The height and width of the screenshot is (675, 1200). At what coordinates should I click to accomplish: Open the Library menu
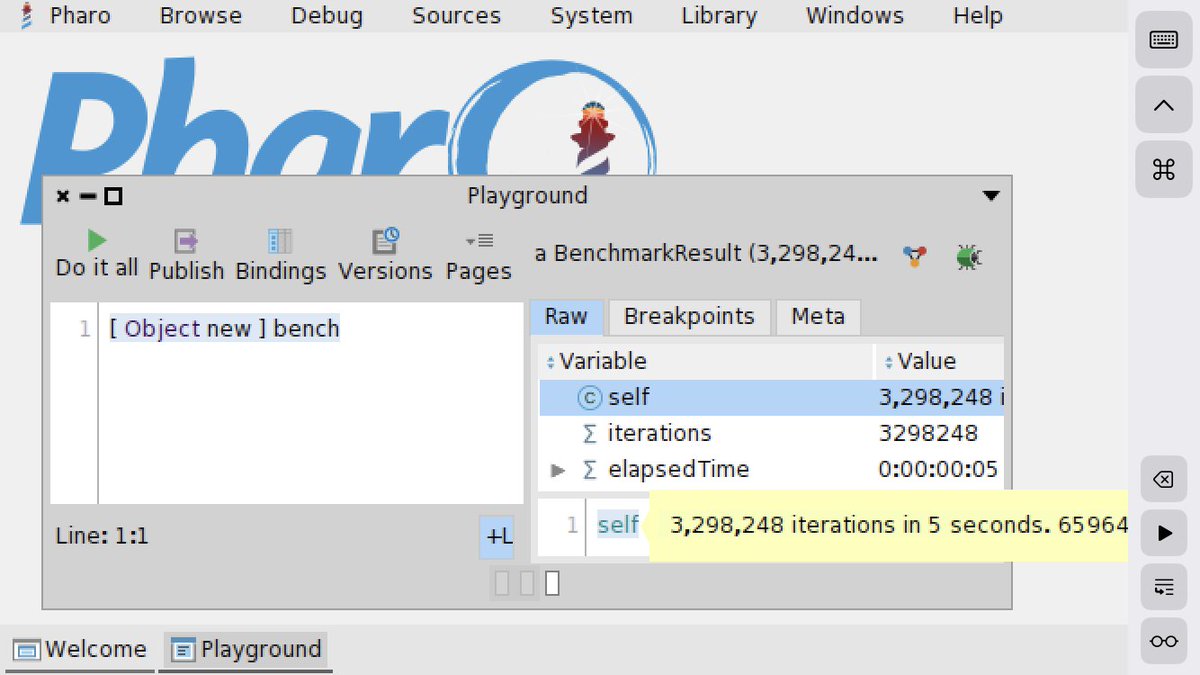point(719,16)
